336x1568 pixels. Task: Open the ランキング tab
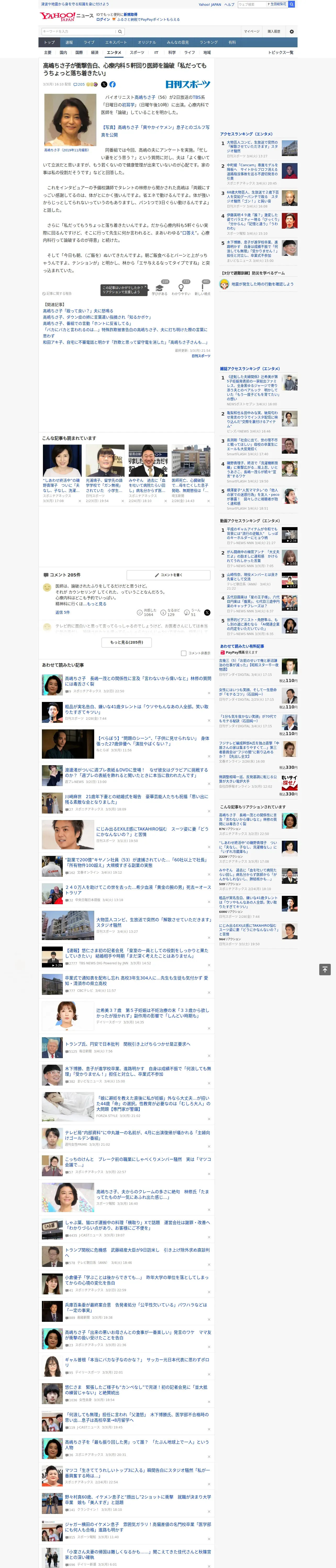(209, 43)
